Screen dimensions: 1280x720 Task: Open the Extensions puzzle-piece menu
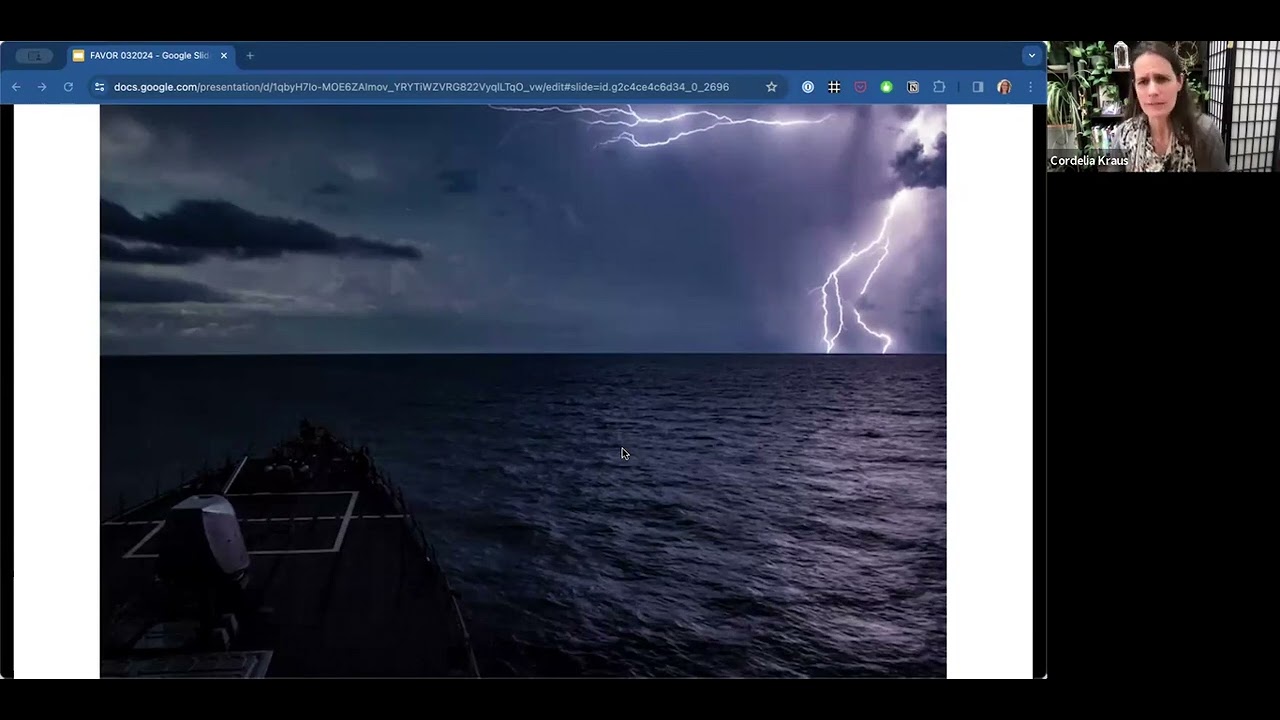[x=939, y=87]
